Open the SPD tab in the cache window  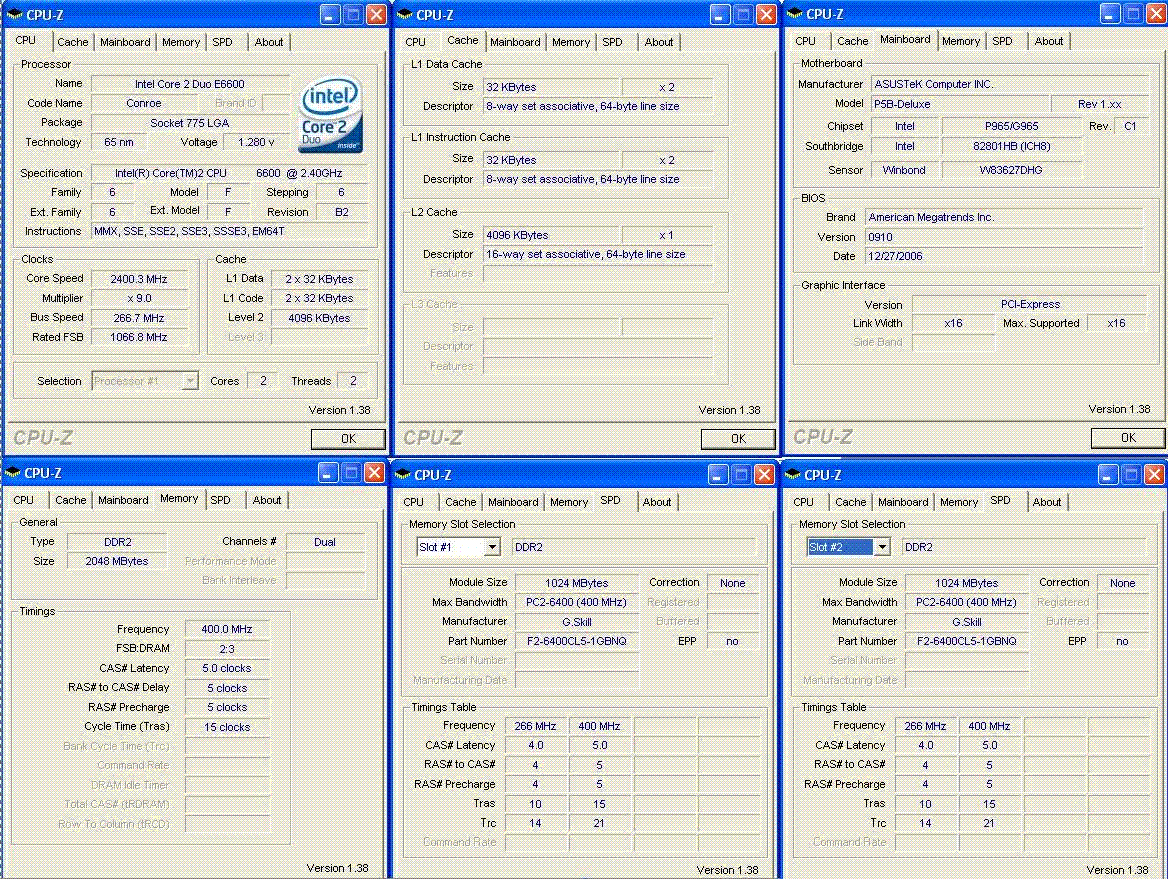(612, 42)
